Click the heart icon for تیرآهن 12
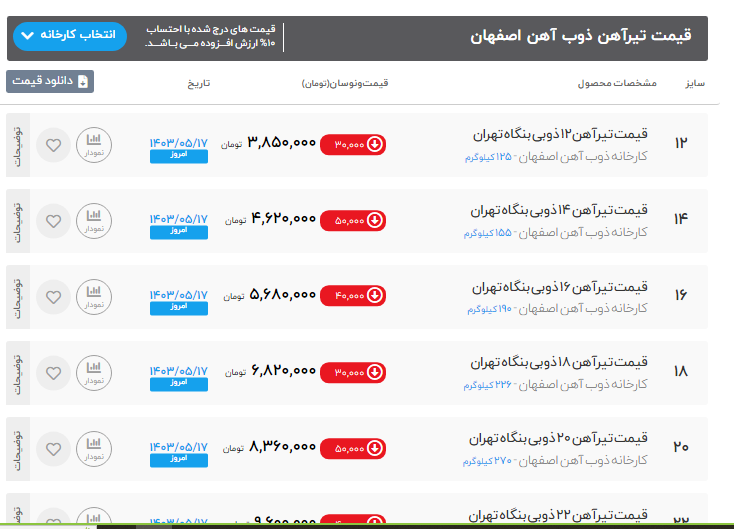734x529 pixels. (54, 144)
